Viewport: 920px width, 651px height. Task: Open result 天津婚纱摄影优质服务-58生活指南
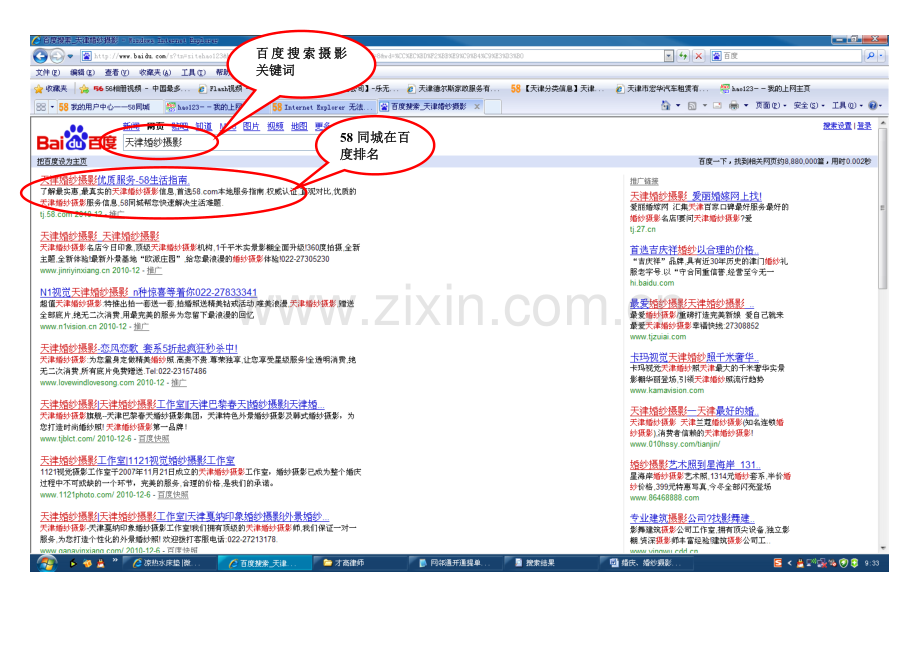[x=115, y=180]
